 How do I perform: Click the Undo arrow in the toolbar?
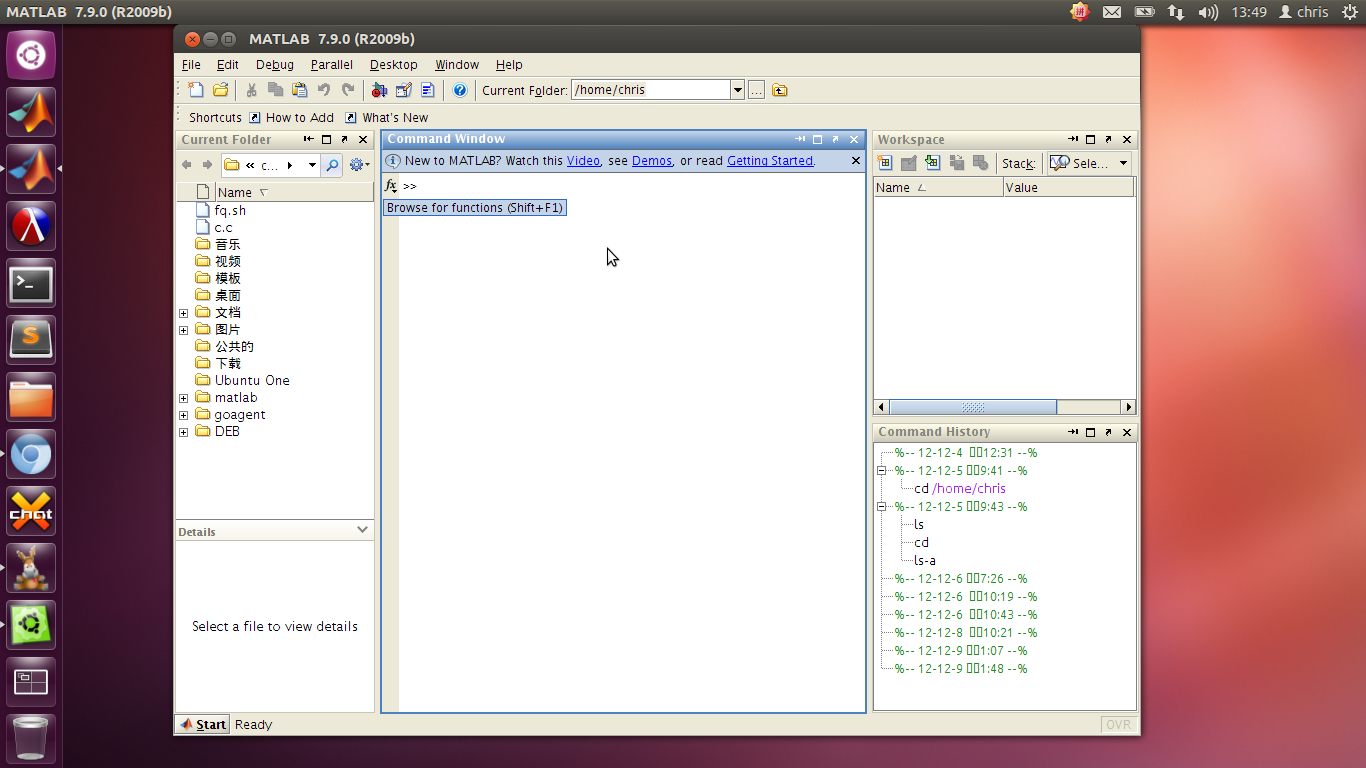pos(324,90)
